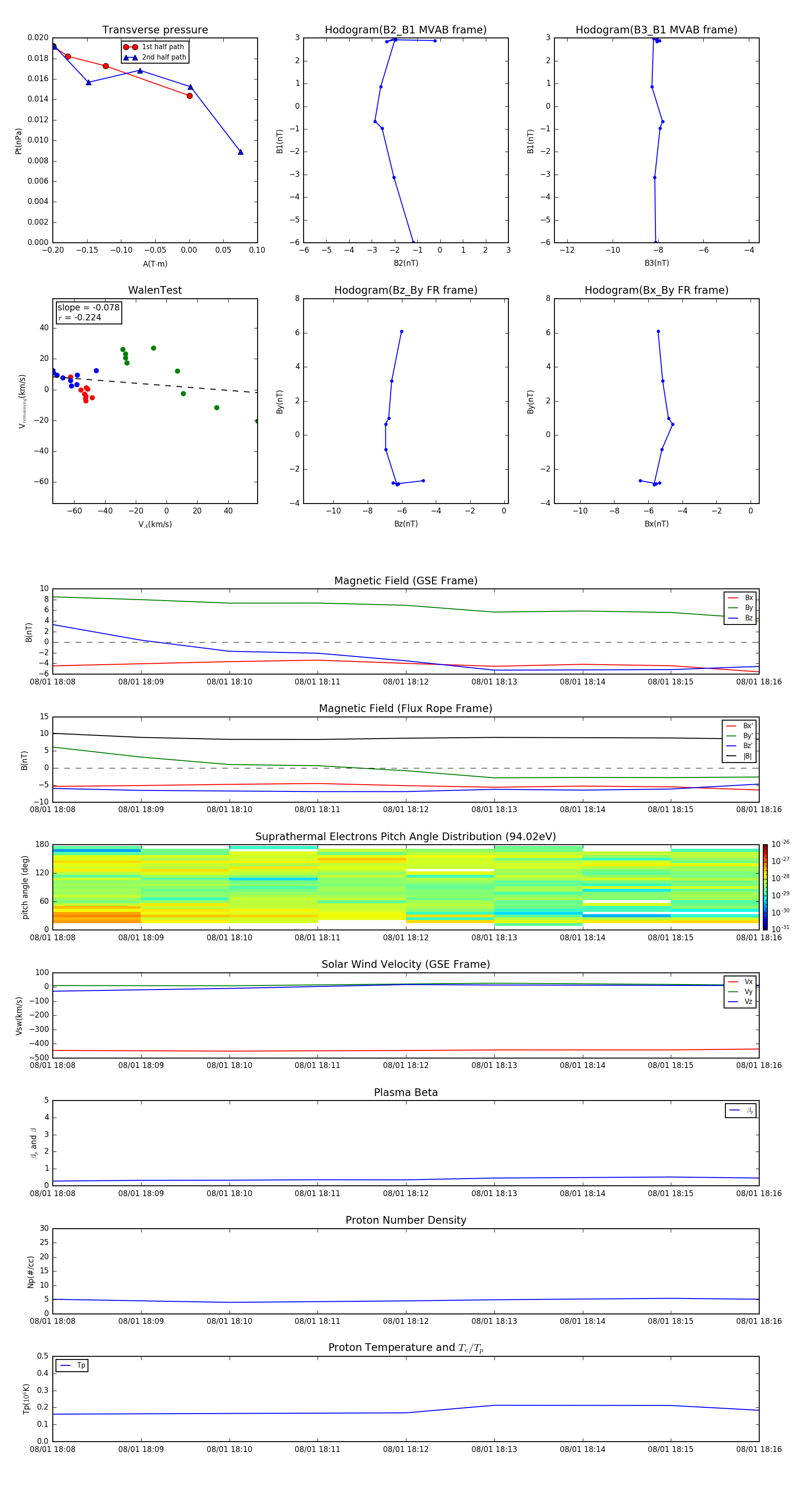The height and width of the screenshot is (1489, 812).
Task: Click the "Hodogram(Bz_By FR frame)" title
Action: [x=405, y=290]
